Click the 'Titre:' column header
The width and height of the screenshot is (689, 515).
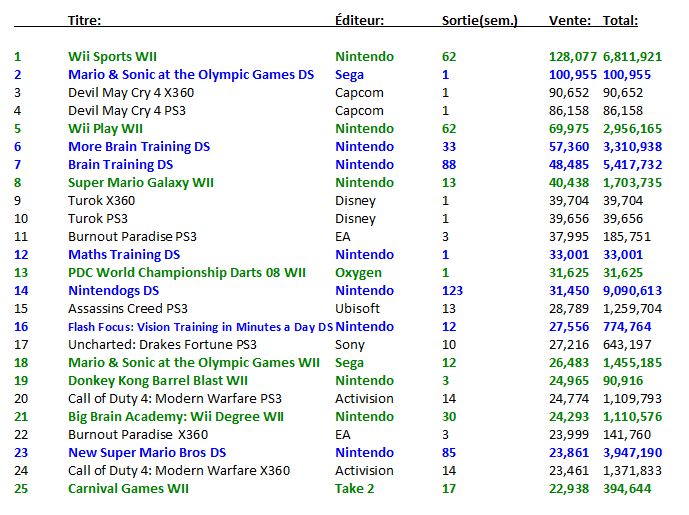pos(84,20)
